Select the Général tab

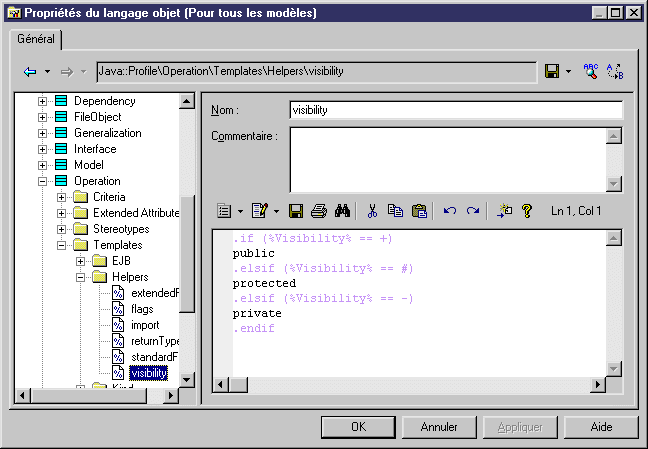[x=36, y=39]
